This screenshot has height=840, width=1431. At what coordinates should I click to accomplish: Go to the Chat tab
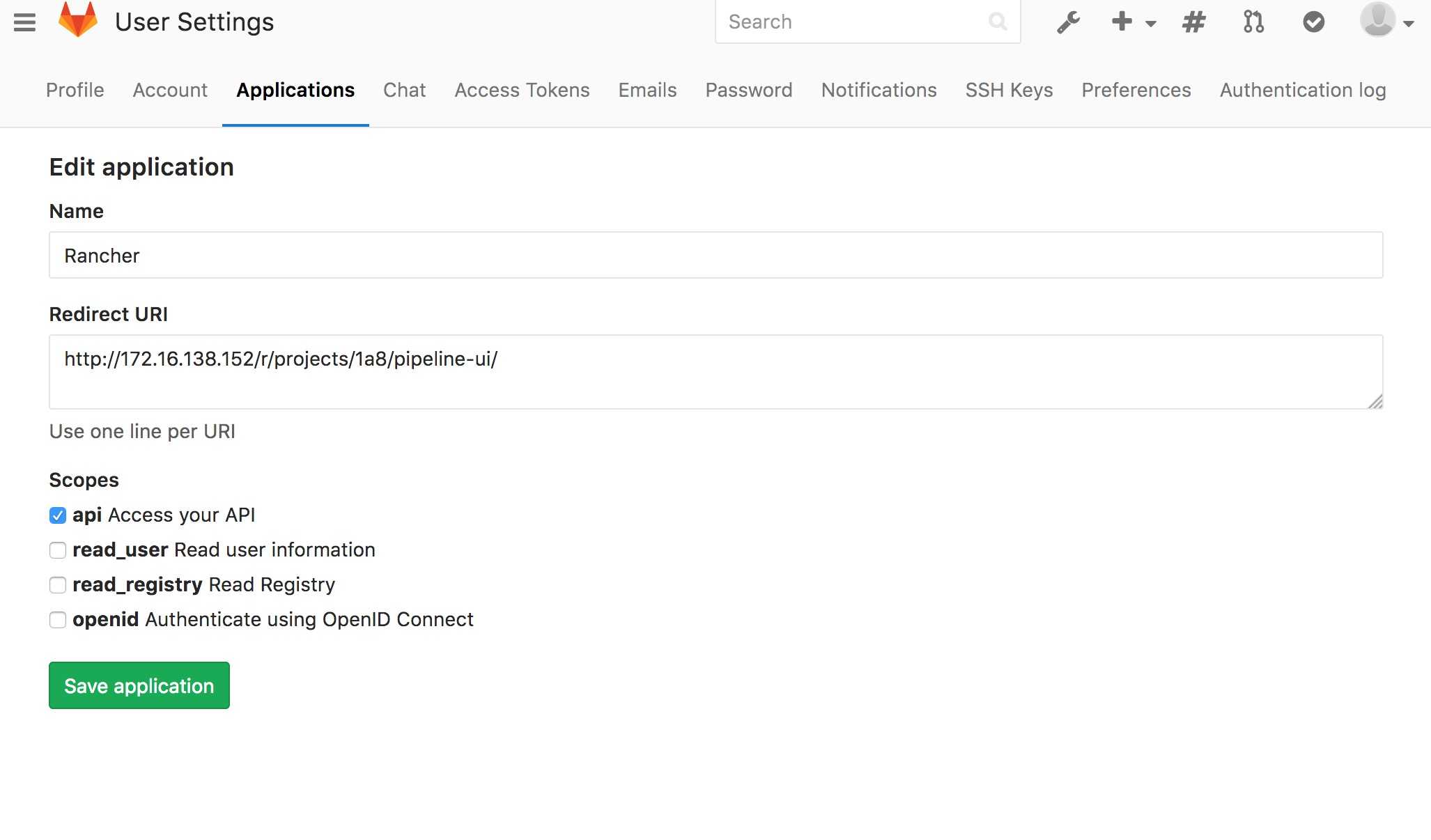(404, 90)
